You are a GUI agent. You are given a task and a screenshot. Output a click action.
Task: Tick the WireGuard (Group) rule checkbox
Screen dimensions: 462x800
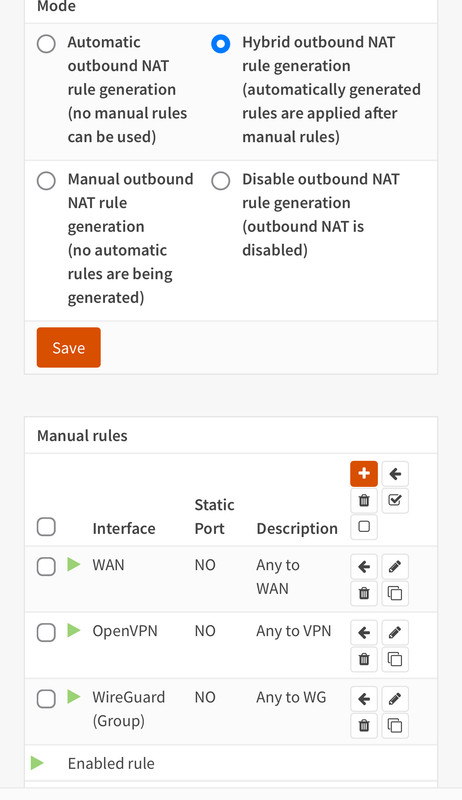[x=46, y=698]
